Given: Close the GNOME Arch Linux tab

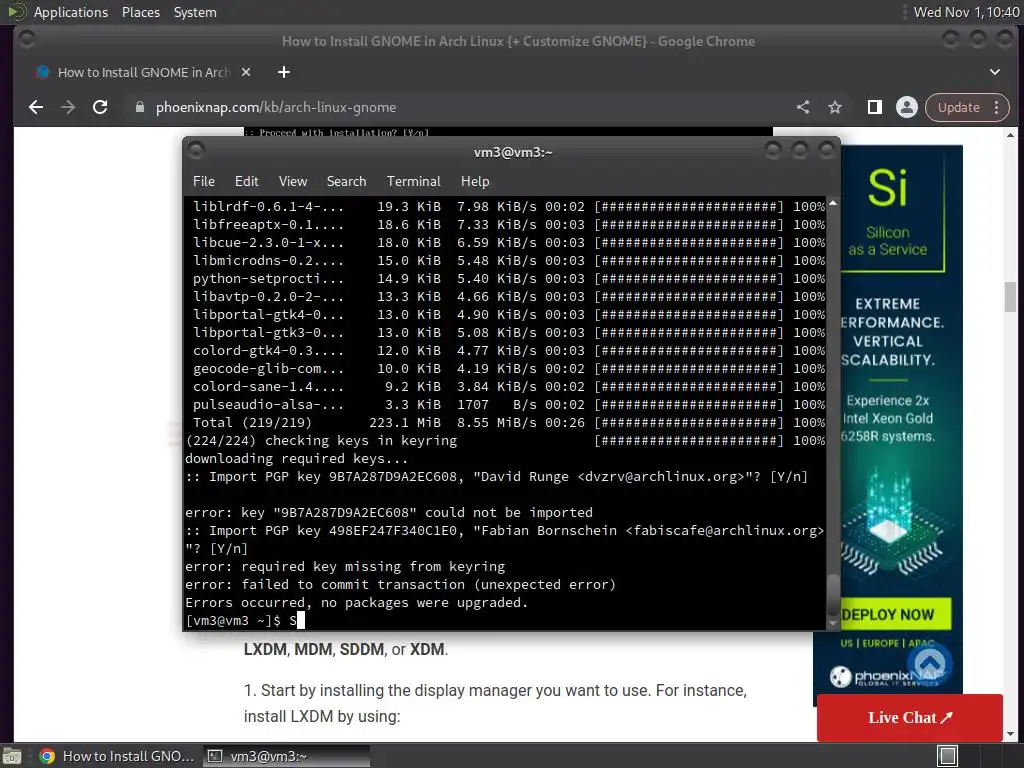Looking at the screenshot, I should click(246, 72).
